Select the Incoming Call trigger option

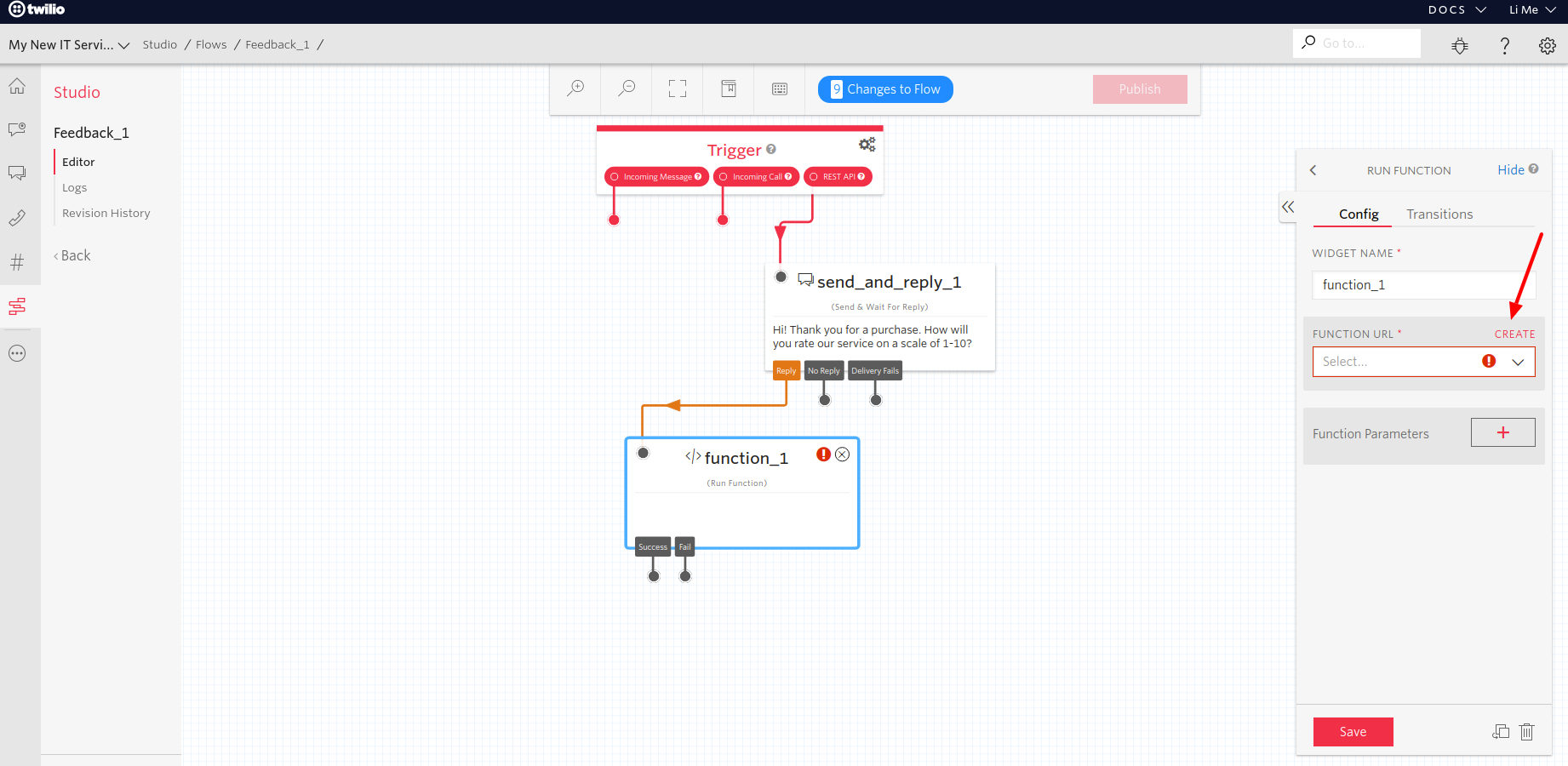[x=755, y=176]
